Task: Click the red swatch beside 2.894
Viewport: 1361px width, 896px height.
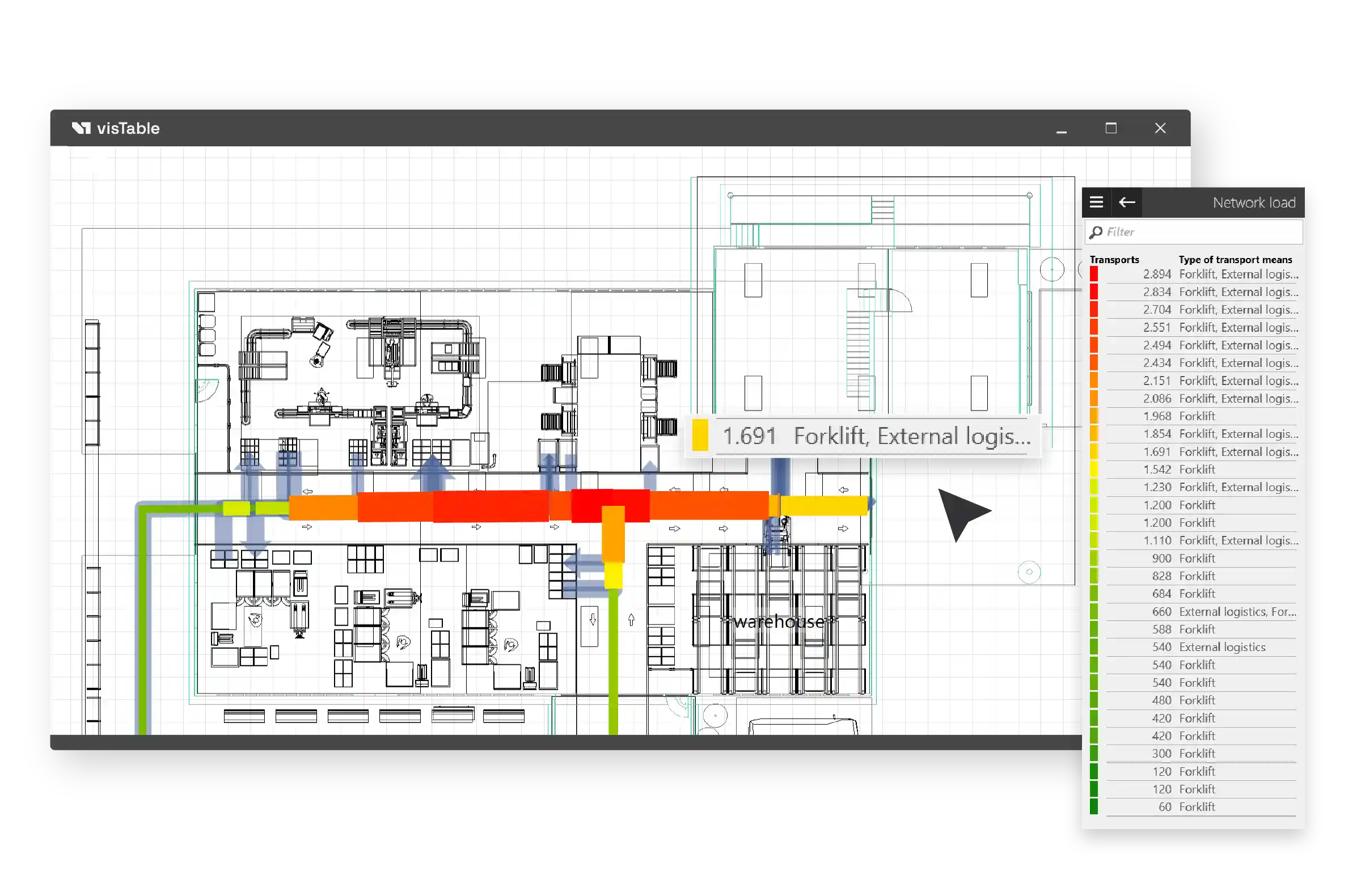Action: [1093, 274]
